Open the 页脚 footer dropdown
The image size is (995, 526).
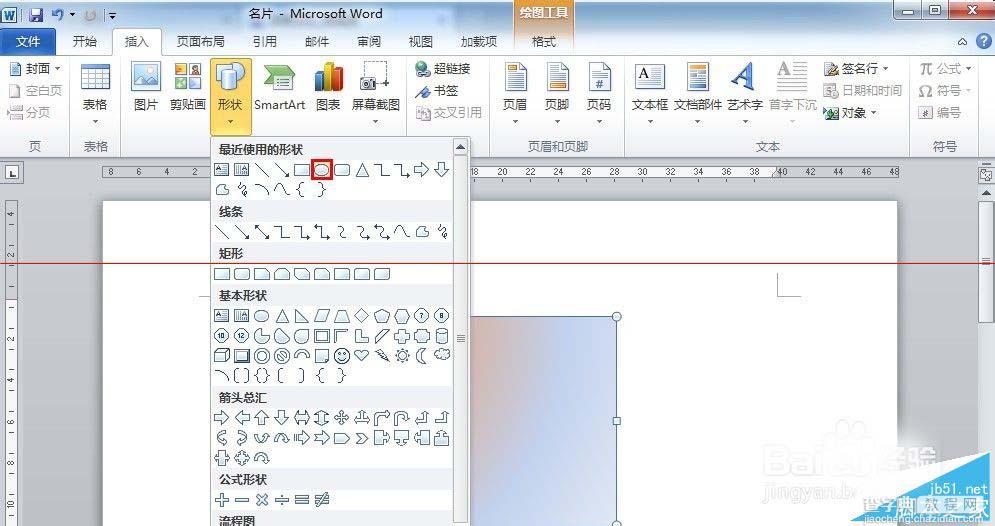(557, 94)
